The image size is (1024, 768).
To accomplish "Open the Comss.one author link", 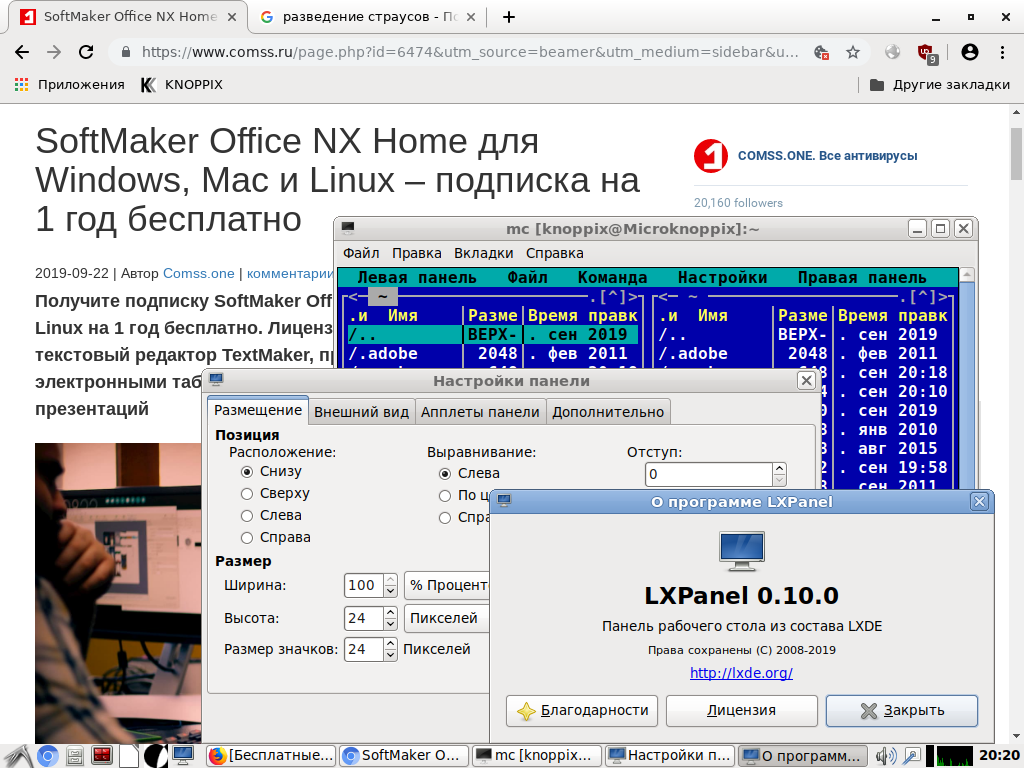I will [x=199, y=274].
